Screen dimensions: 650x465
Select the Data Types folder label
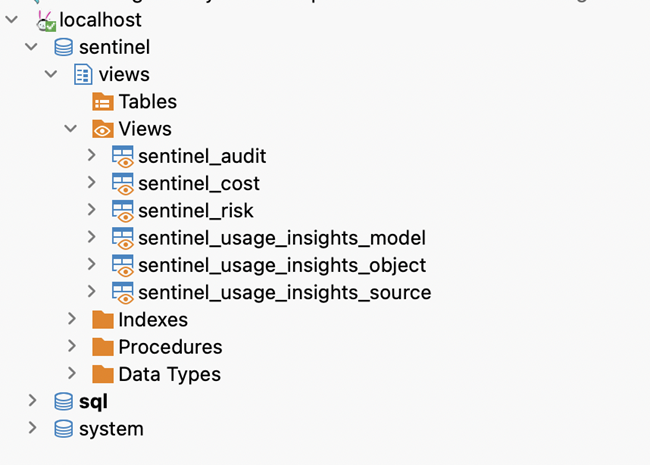tap(170, 375)
